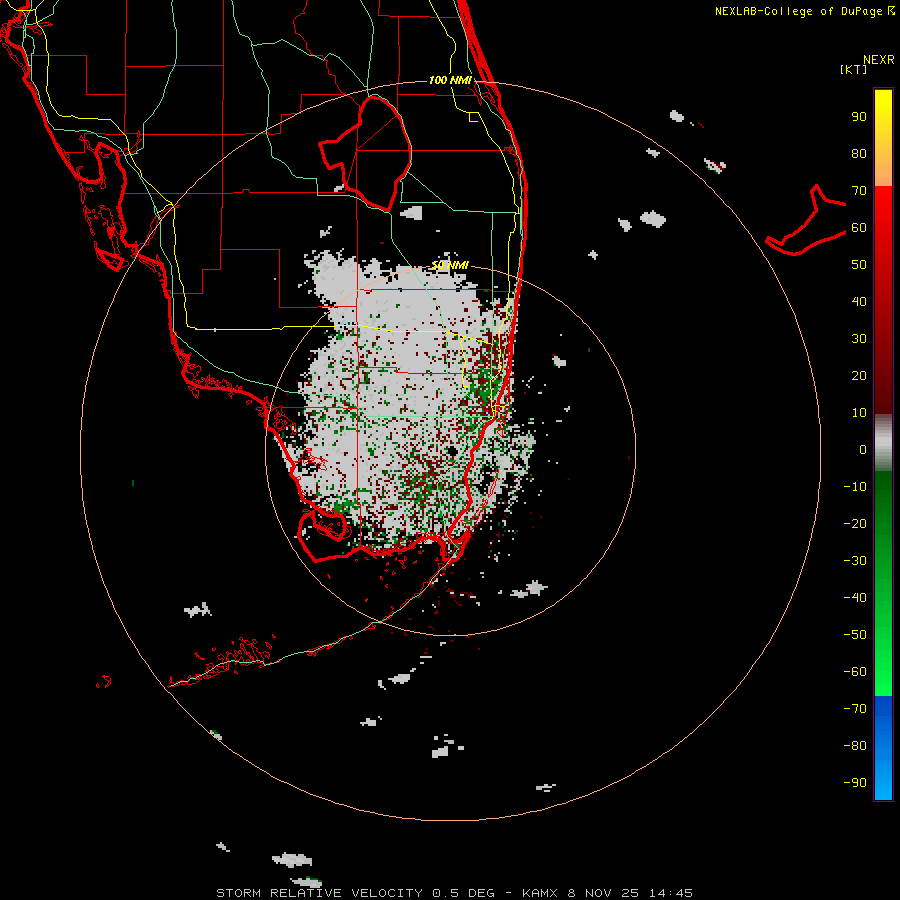This screenshot has height=900, width=900.
Task: Click the -20 knot scale label
Action: [855, 524]
